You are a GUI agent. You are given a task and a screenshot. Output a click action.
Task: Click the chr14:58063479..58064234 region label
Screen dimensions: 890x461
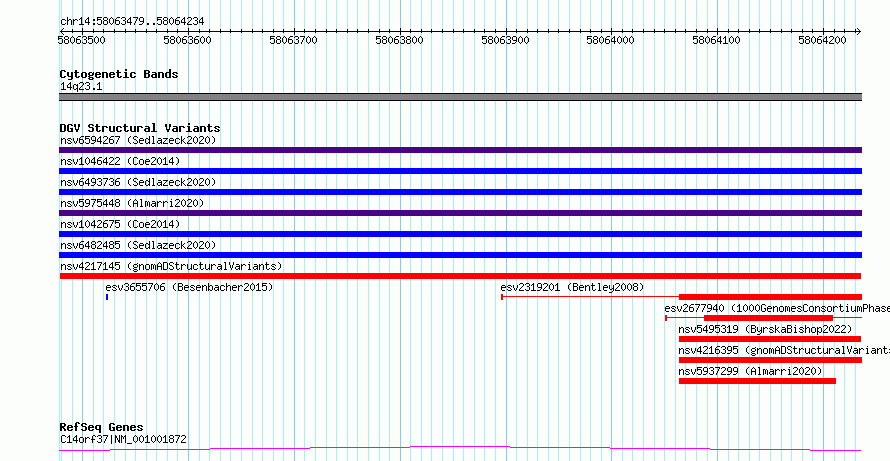point(132,22)
